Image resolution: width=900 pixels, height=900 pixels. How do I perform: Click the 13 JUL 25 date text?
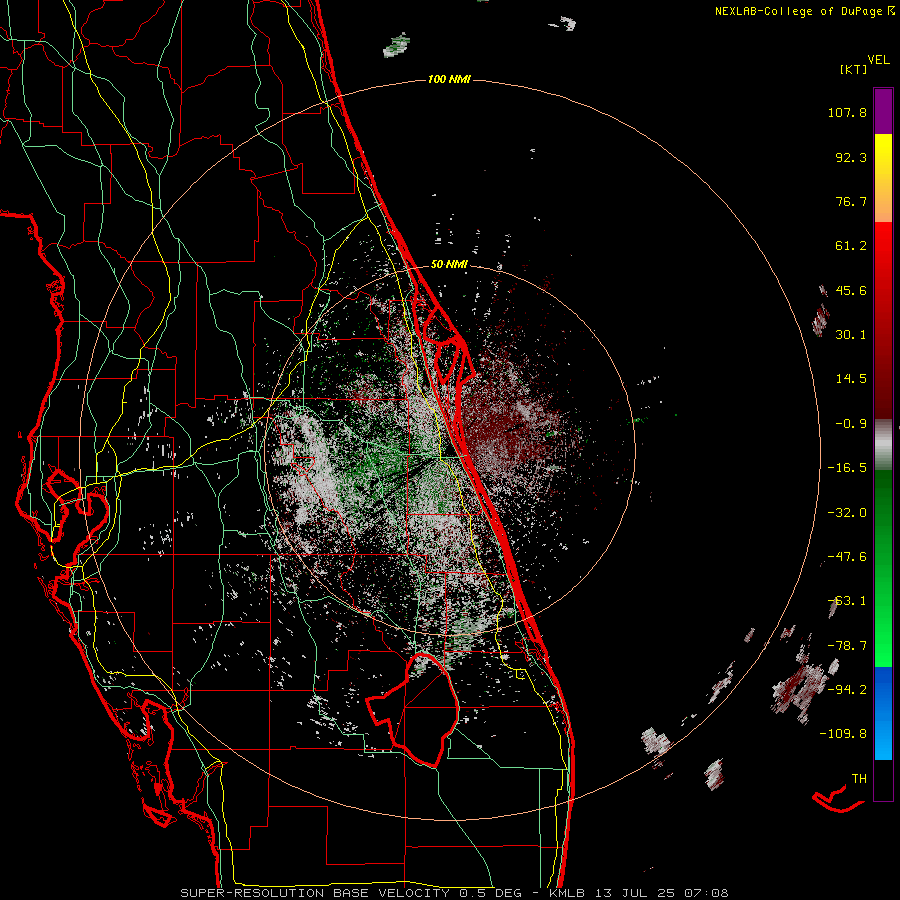[x=635, y=893]
